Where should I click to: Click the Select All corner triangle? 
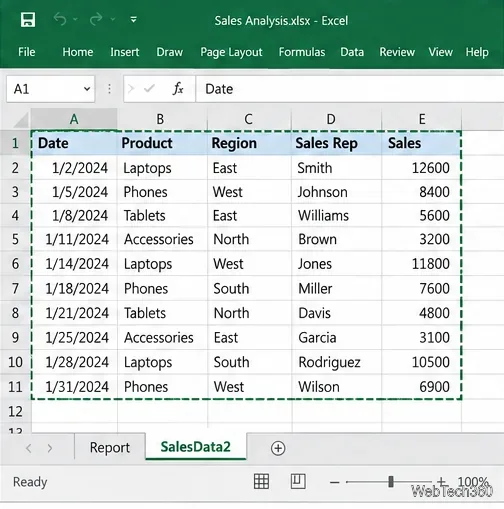click(x=21, y=119)
